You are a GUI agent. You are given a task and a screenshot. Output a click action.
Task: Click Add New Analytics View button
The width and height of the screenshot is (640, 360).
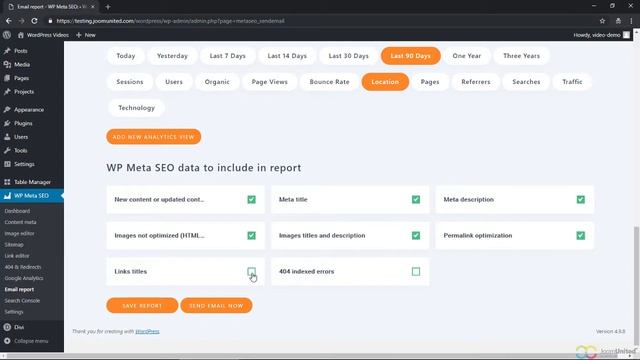point(154,137)
